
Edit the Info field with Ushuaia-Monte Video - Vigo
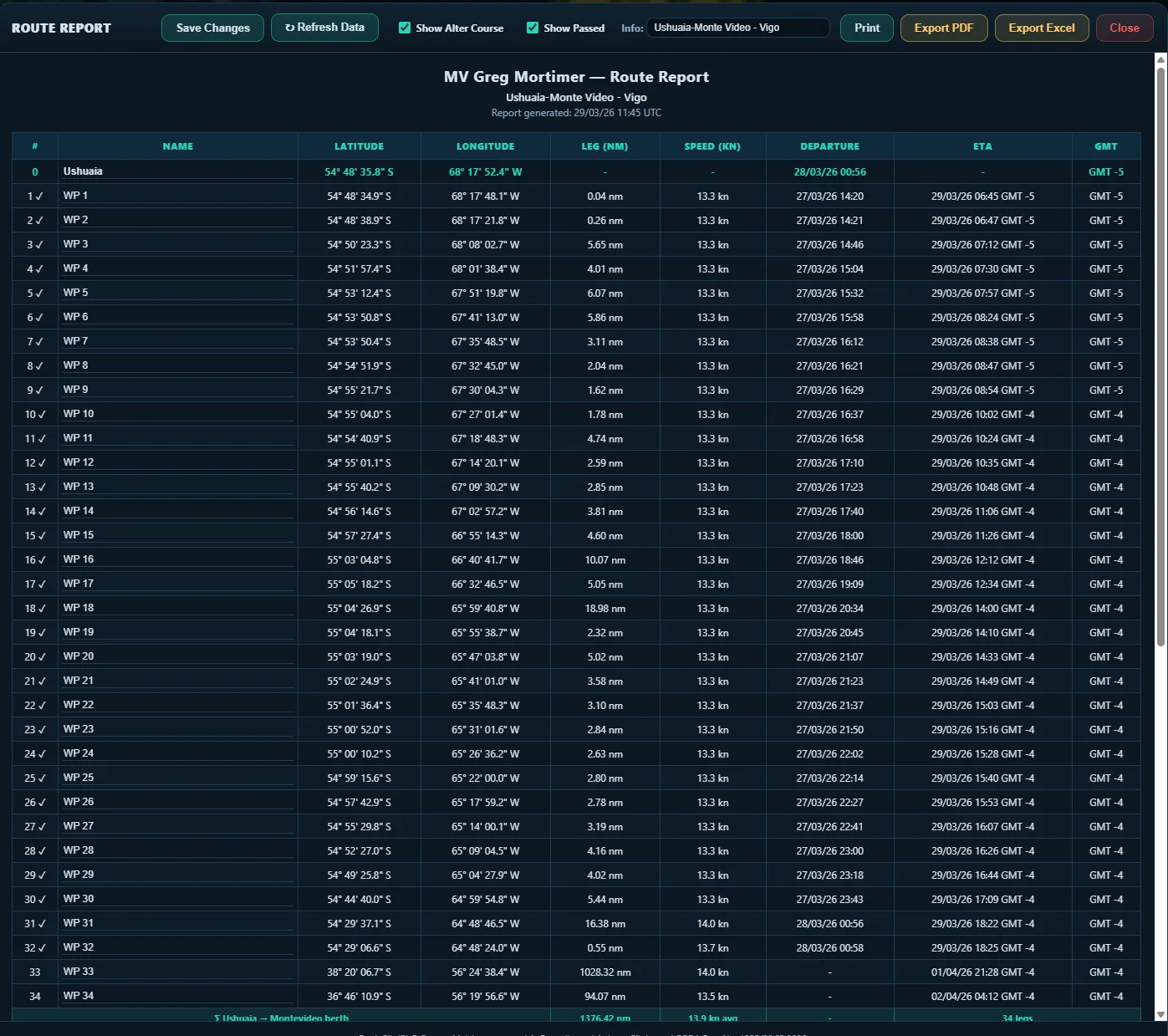tap(738, 28)
